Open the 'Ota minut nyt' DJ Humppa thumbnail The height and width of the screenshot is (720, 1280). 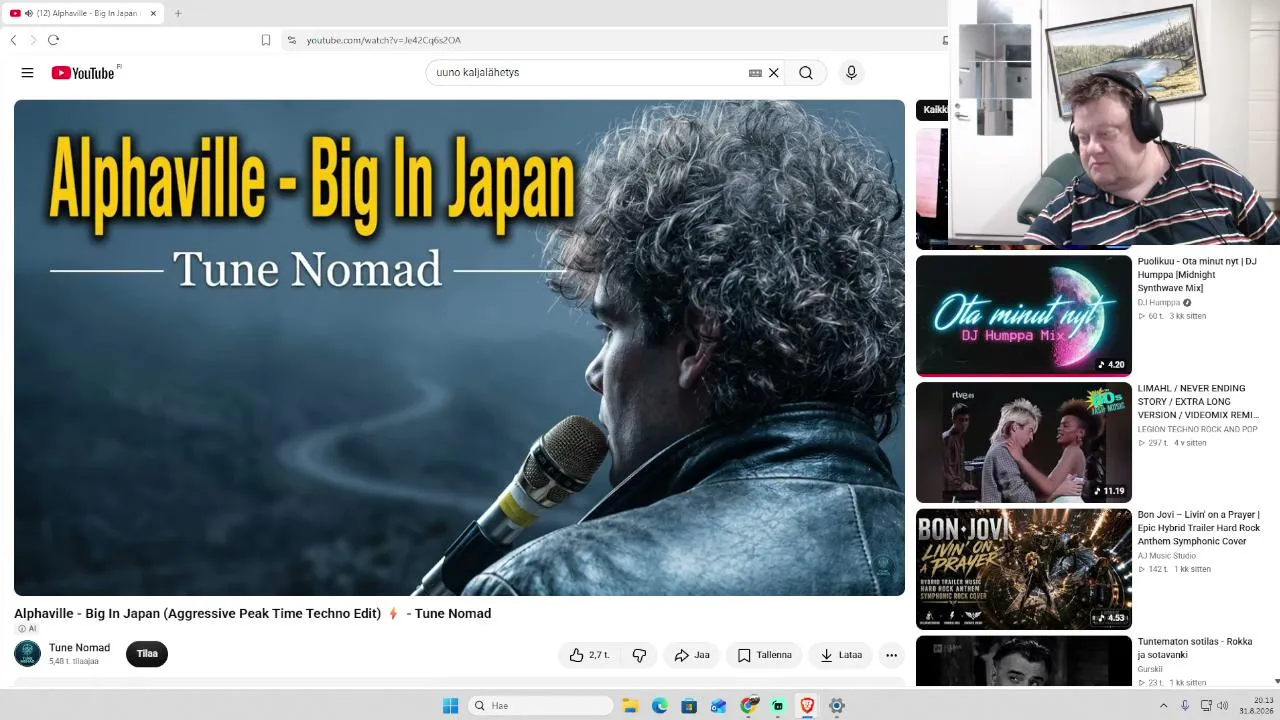1024,315
